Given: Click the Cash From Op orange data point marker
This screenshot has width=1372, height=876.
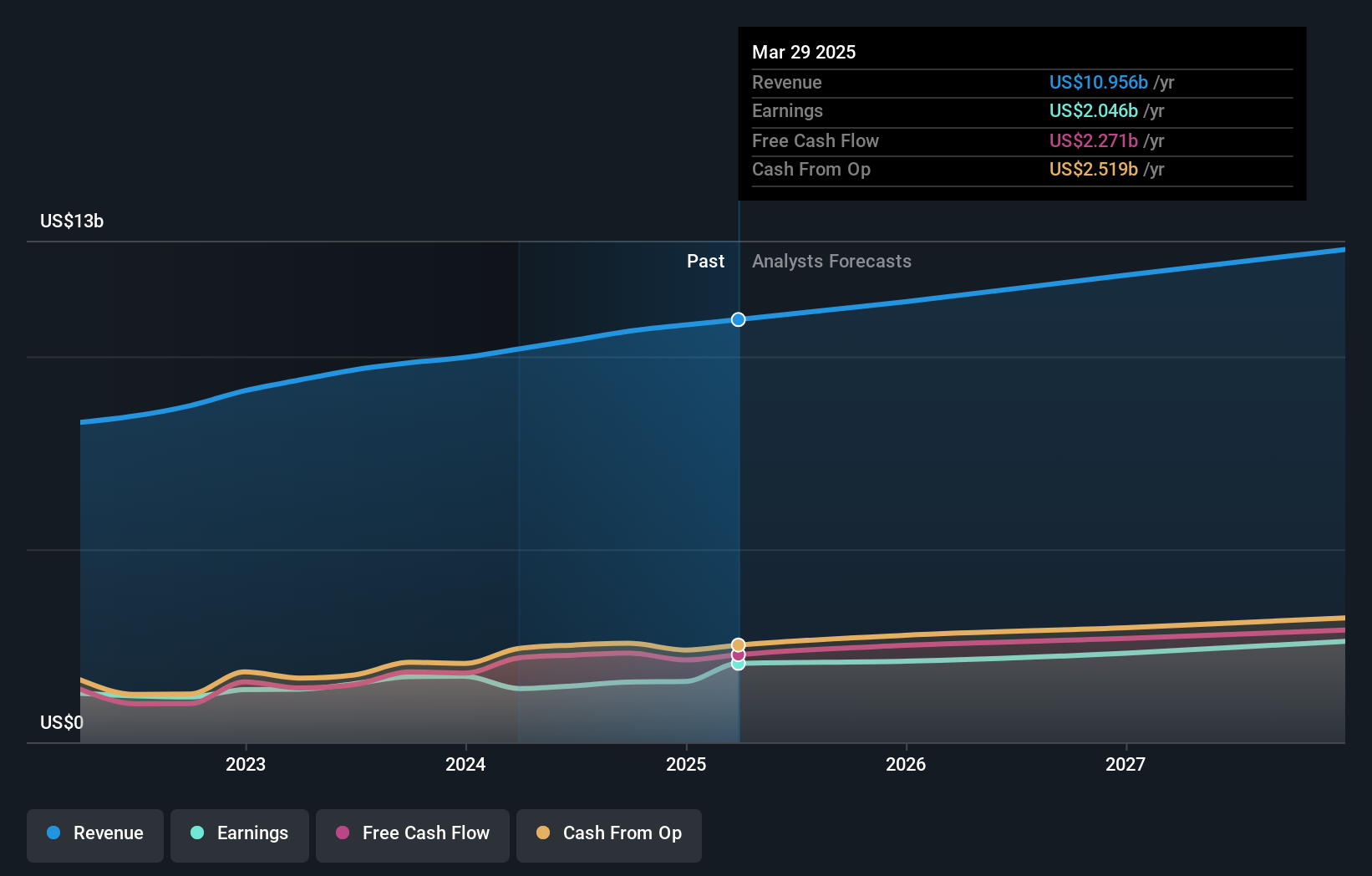Looking at the screenshot, I should pos(739,645).
